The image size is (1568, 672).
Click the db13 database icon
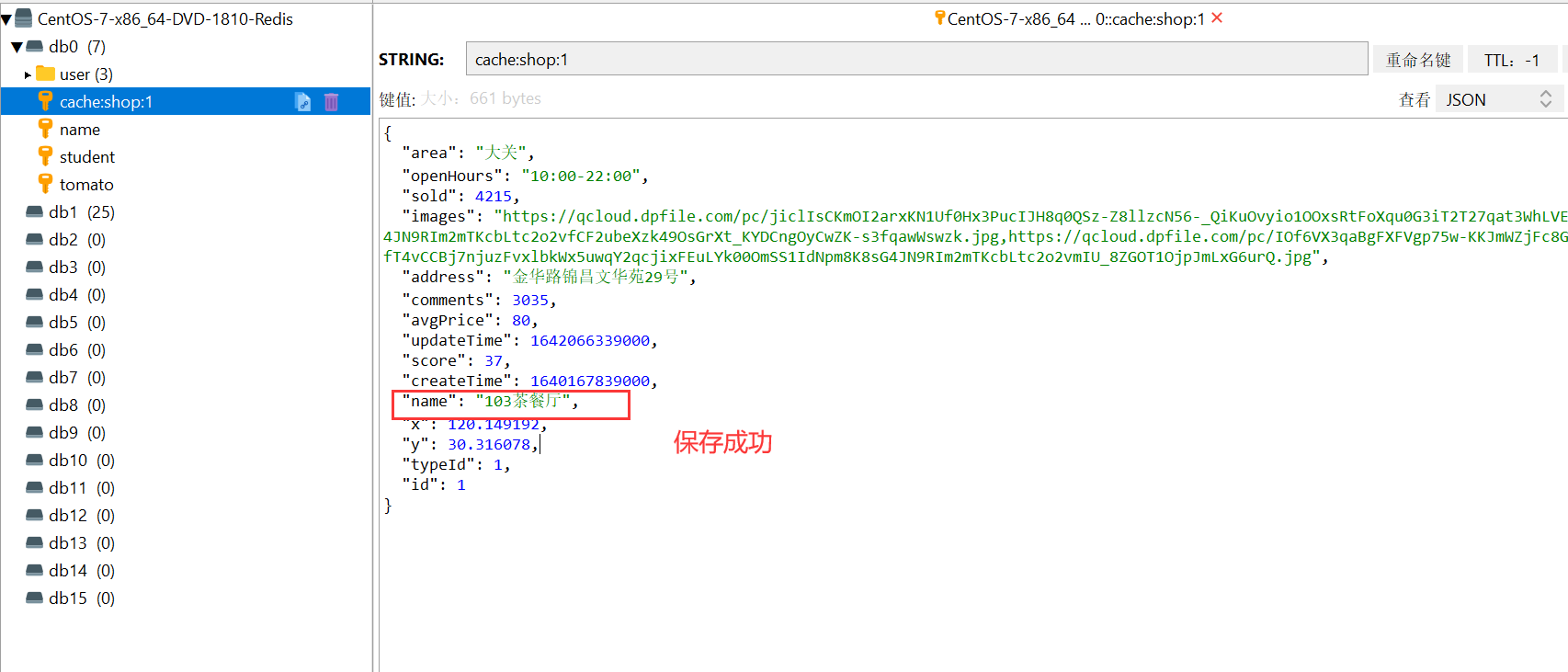tap(35, 542)
